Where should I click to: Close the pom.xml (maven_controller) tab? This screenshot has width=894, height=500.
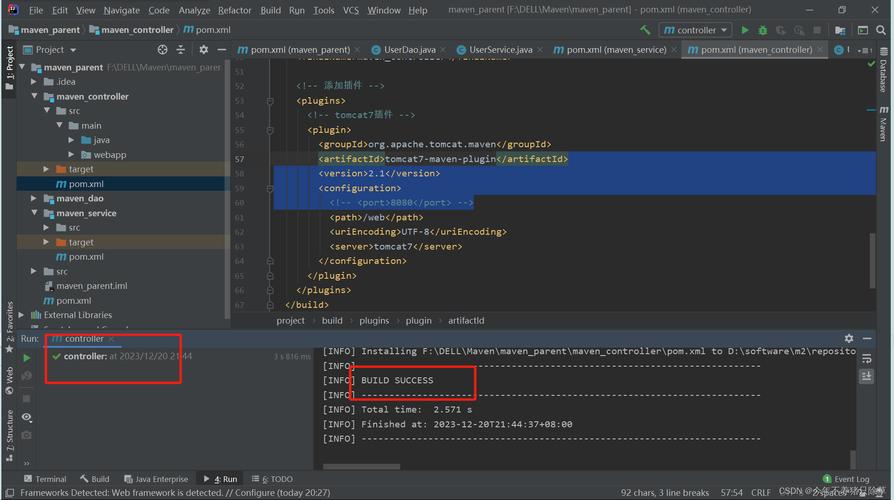pyautogui.click(x=820, y=50)
